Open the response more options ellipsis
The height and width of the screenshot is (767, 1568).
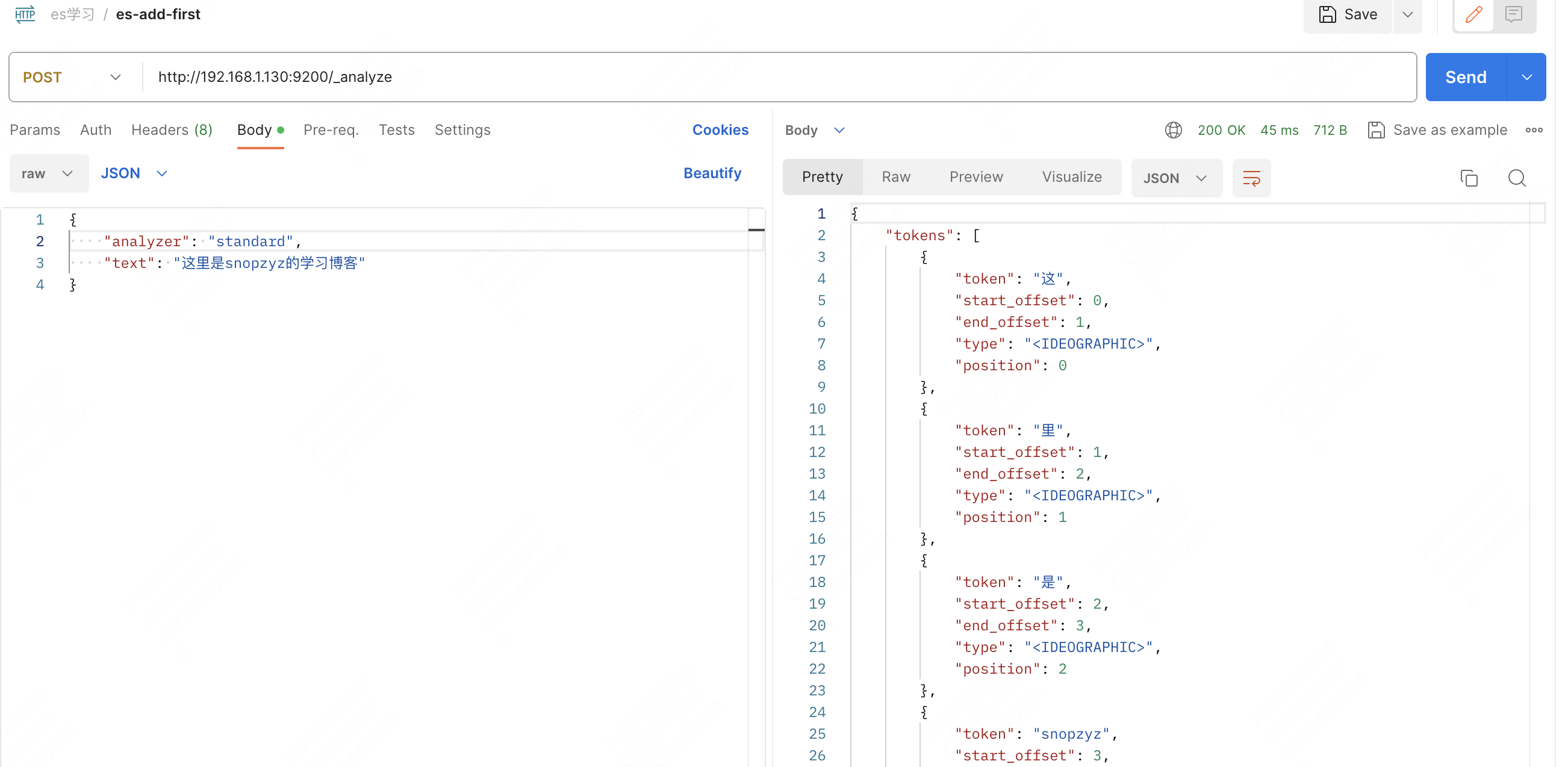[x=1533, y=130]
